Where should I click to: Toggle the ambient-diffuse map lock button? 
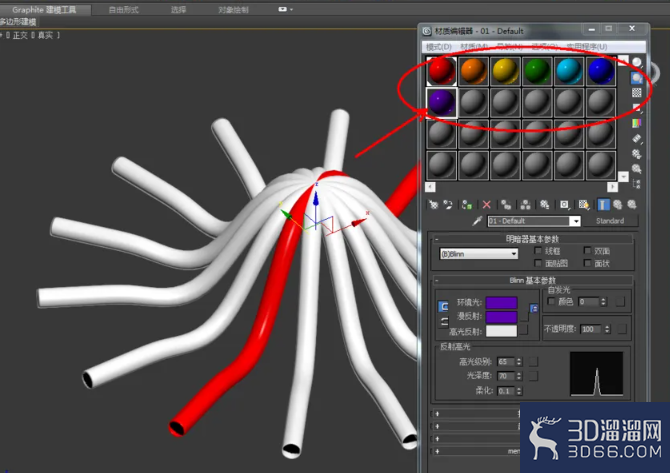[534, 308]
